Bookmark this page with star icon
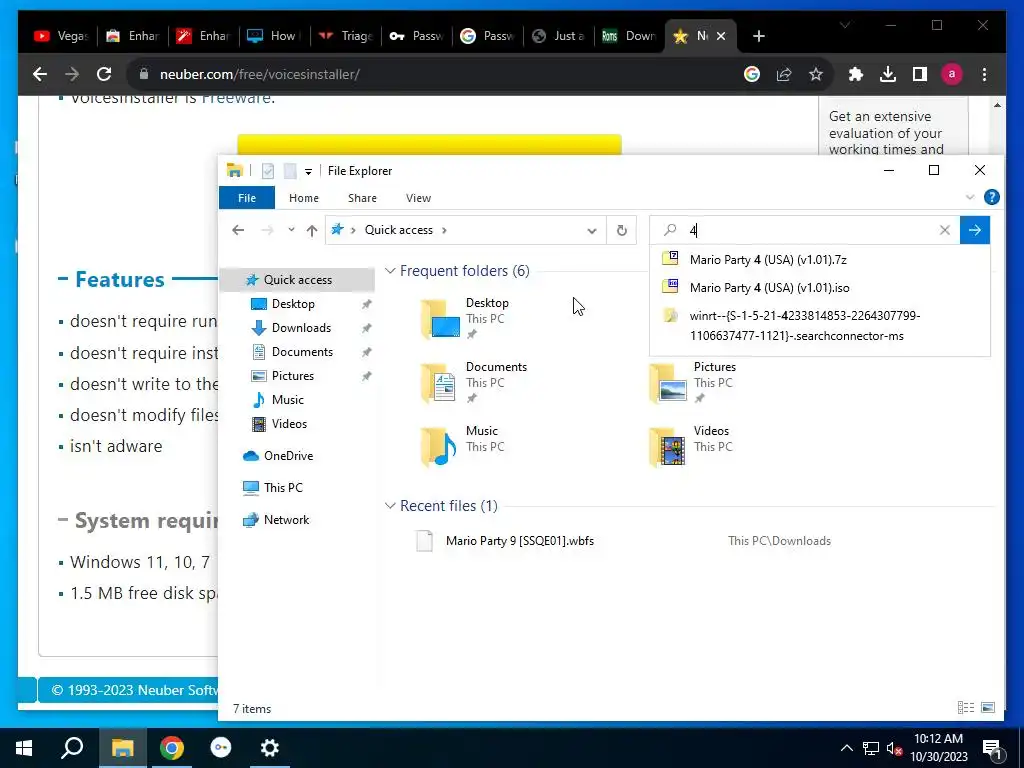This screenshot has width=1024, height=768. [x=816, y=74]
